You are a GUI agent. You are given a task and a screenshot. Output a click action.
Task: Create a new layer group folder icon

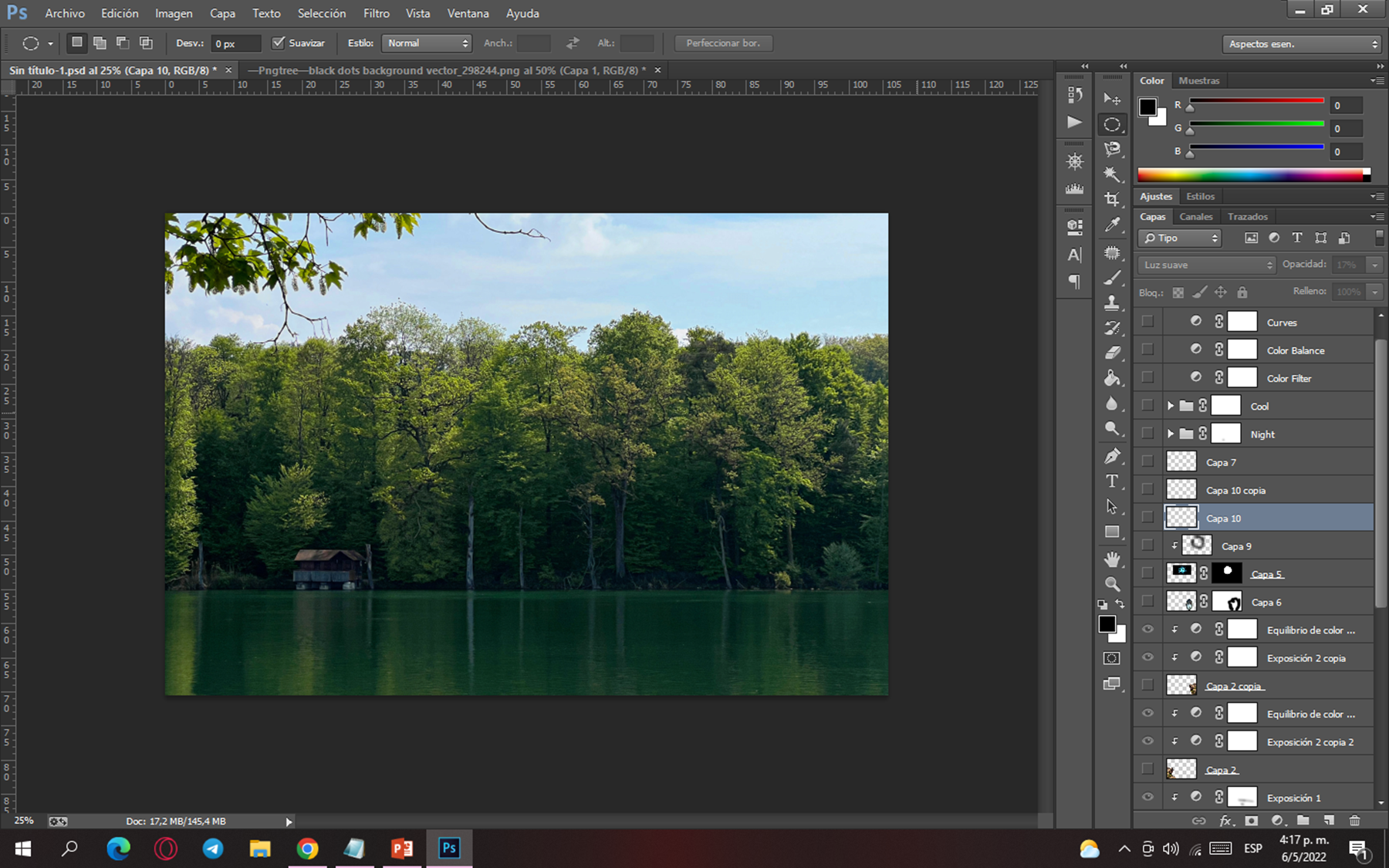click(x=1303, y=820)
